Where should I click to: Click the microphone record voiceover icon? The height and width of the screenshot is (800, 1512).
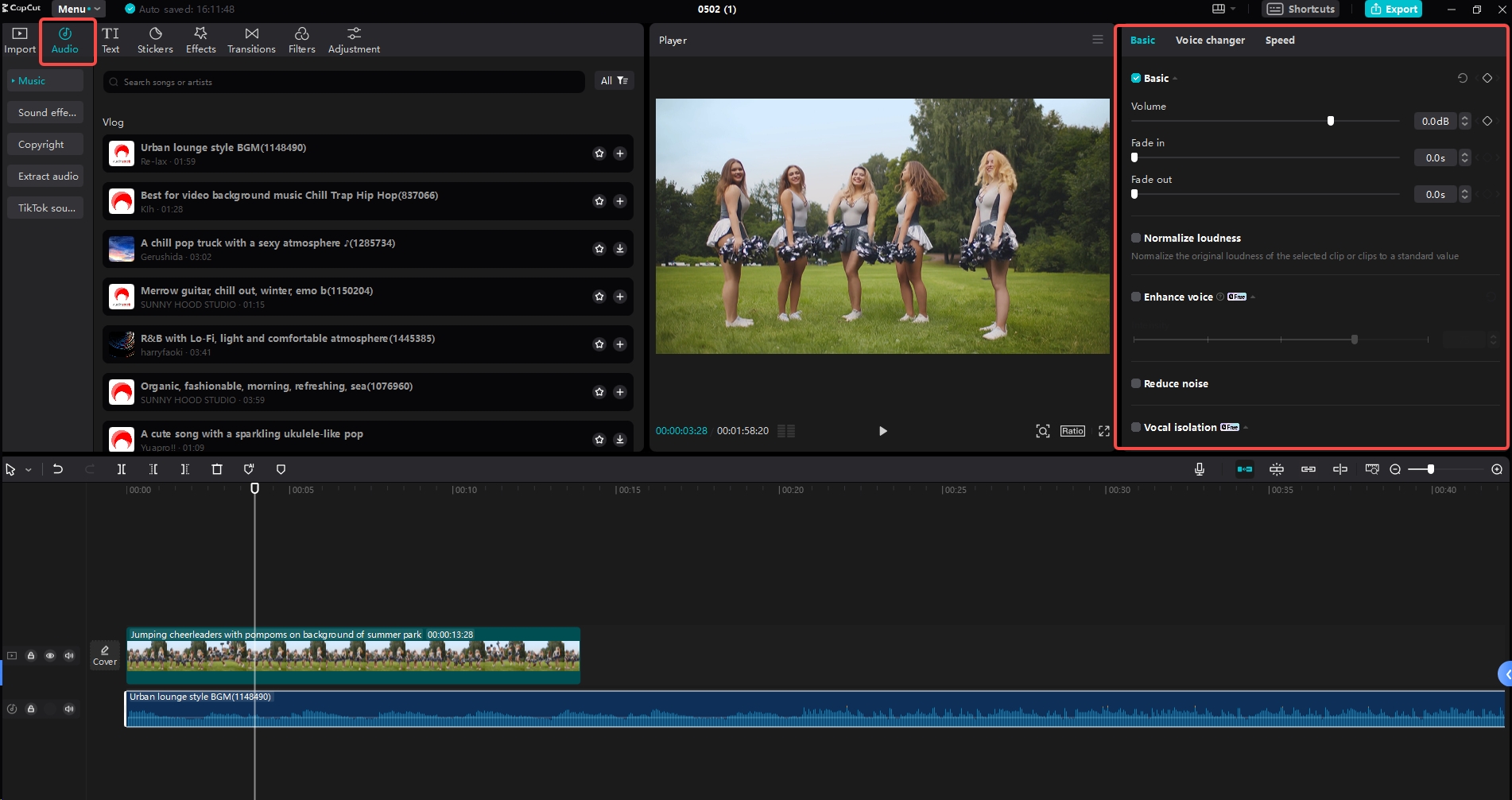click(1199, 469)
